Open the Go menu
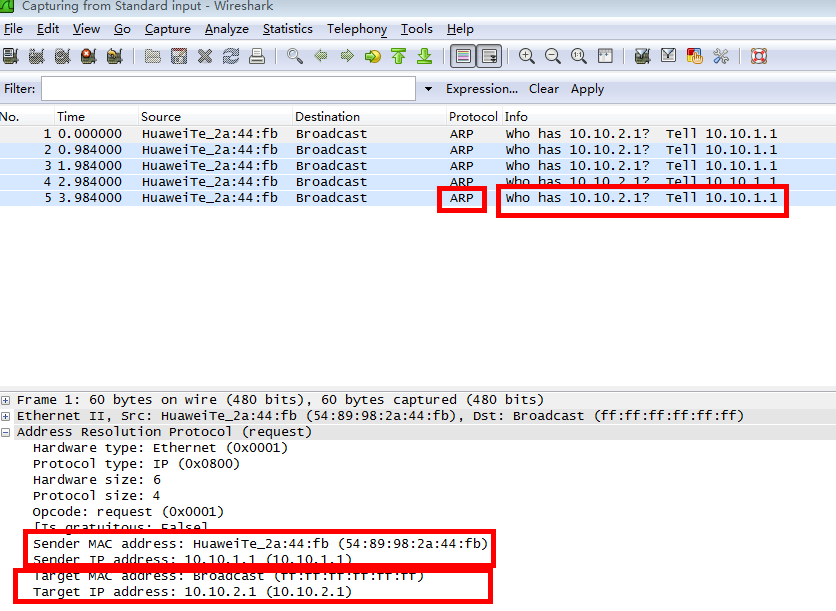836x611 pixels. click(x=122, y=29)
